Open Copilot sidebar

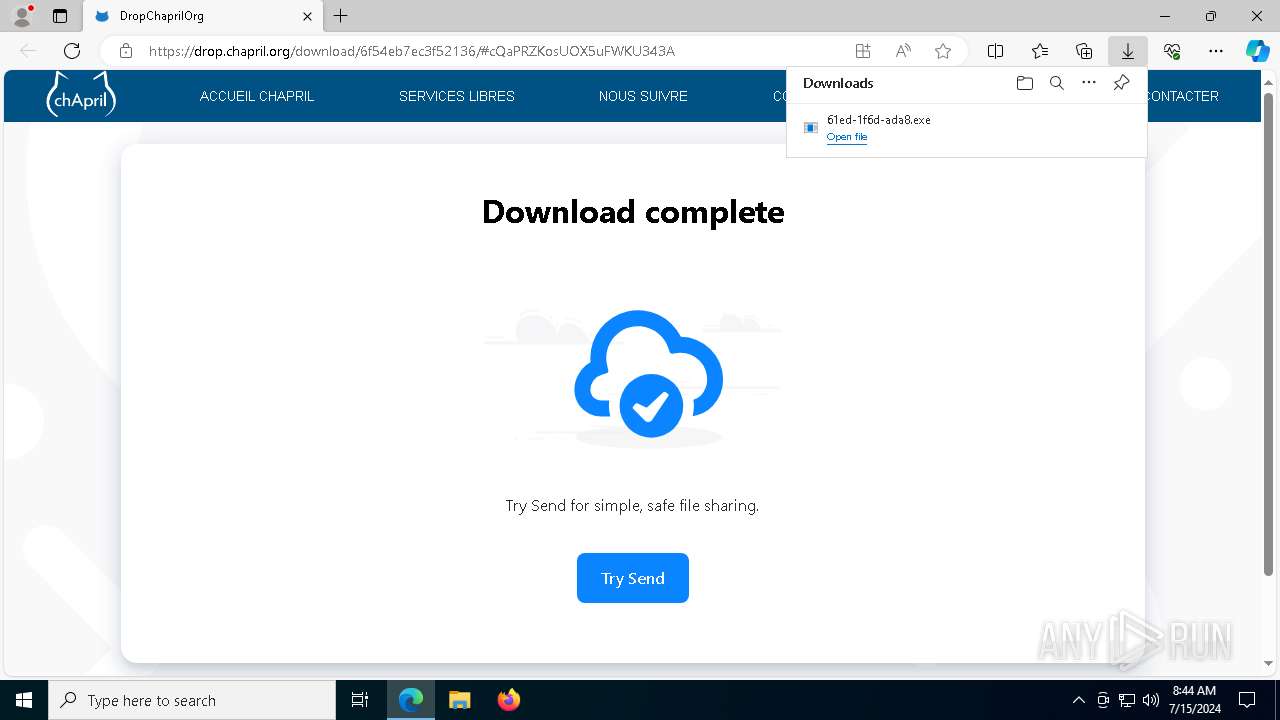click(x=1257, y=51)
